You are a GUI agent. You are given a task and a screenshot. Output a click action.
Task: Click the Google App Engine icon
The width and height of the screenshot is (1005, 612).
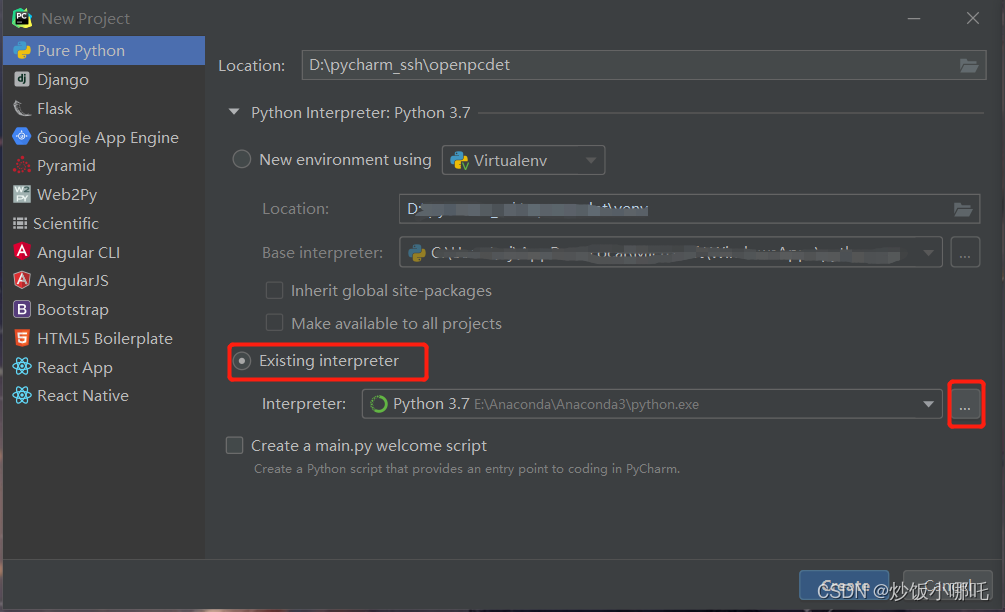coord(22,136)
